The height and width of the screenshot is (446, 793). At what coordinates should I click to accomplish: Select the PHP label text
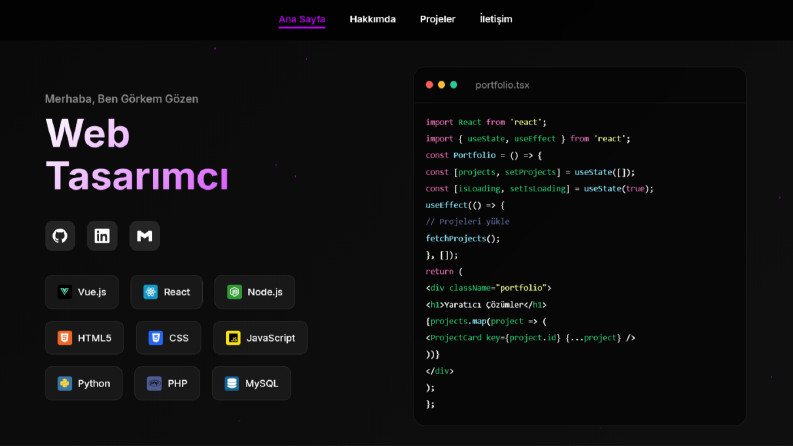(178, 383)
